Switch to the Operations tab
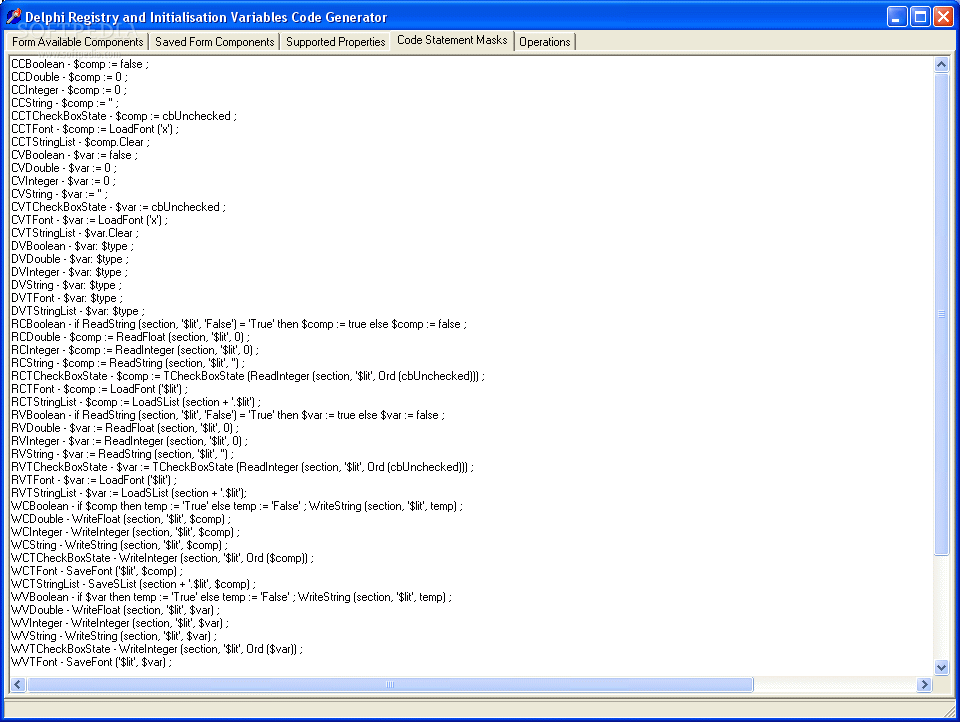Viewport: 960px width, 722px height. click(x=544, y=42)
